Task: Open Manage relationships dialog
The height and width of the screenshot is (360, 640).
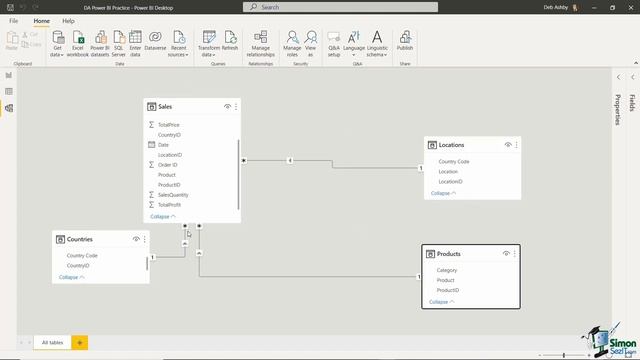Action: (260, 44)
